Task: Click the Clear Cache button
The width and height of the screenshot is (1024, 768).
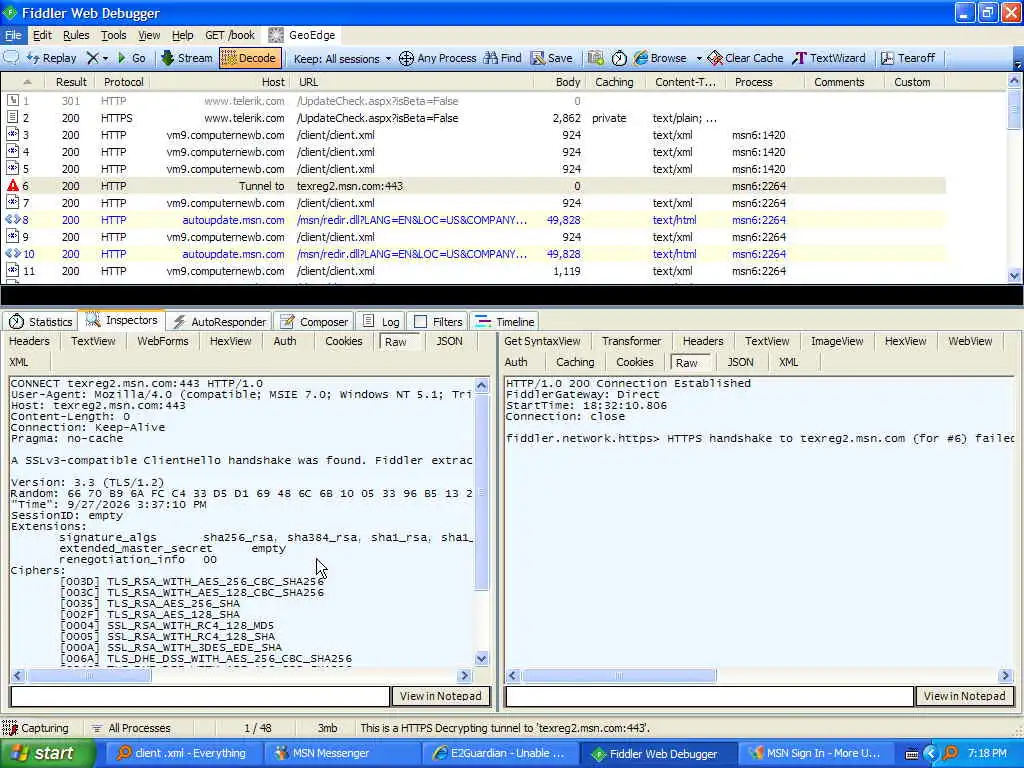Action: [745, 58]
